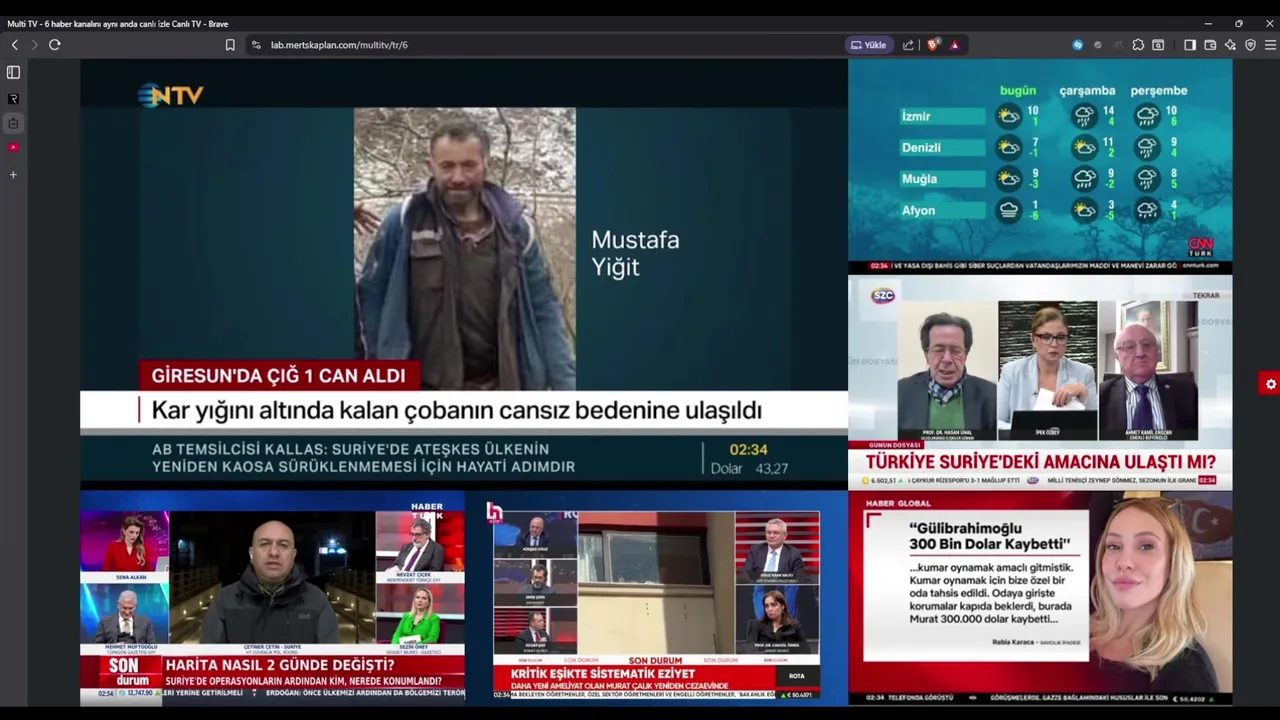Click the CNN Türk weather stream tile
1280x720 pixels.
click(x=1040, y=166)
